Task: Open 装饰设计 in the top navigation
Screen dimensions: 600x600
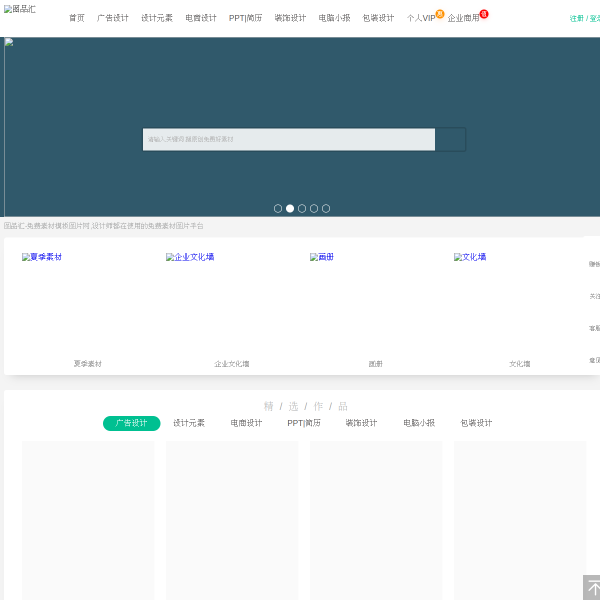Action: tap(290, 18)
